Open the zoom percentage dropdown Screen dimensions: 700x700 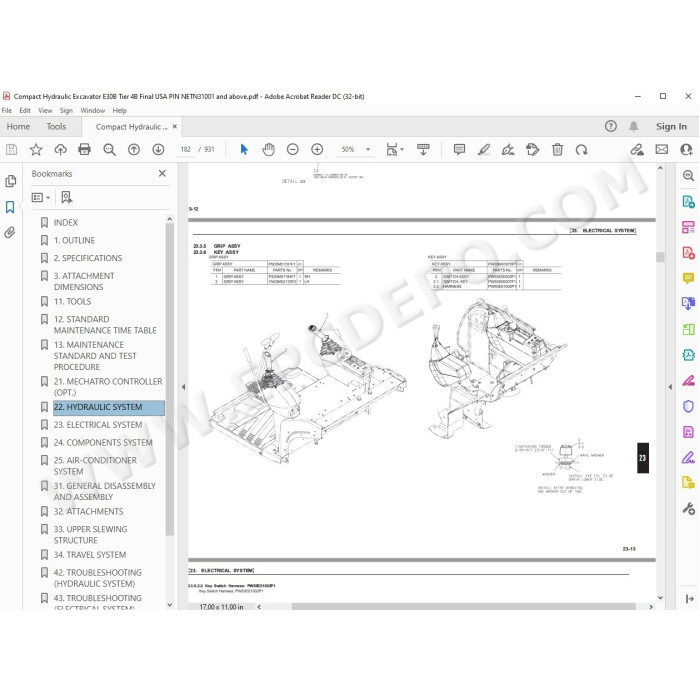pos(368,150)
